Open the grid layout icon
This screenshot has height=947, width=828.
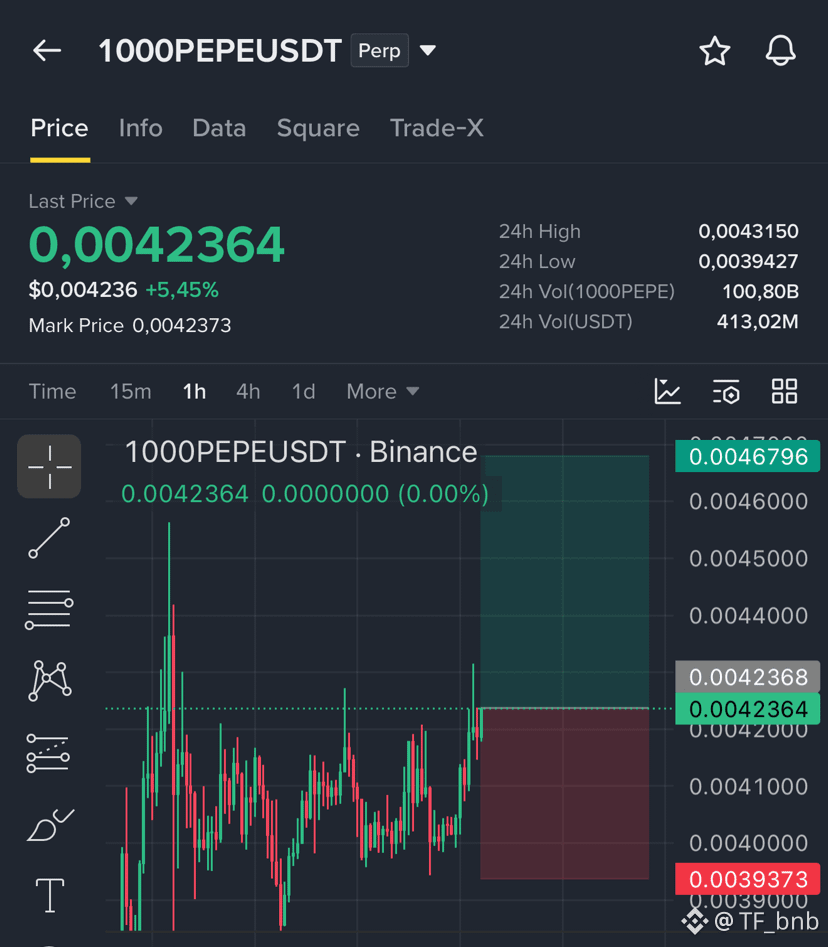coord(785,391)
